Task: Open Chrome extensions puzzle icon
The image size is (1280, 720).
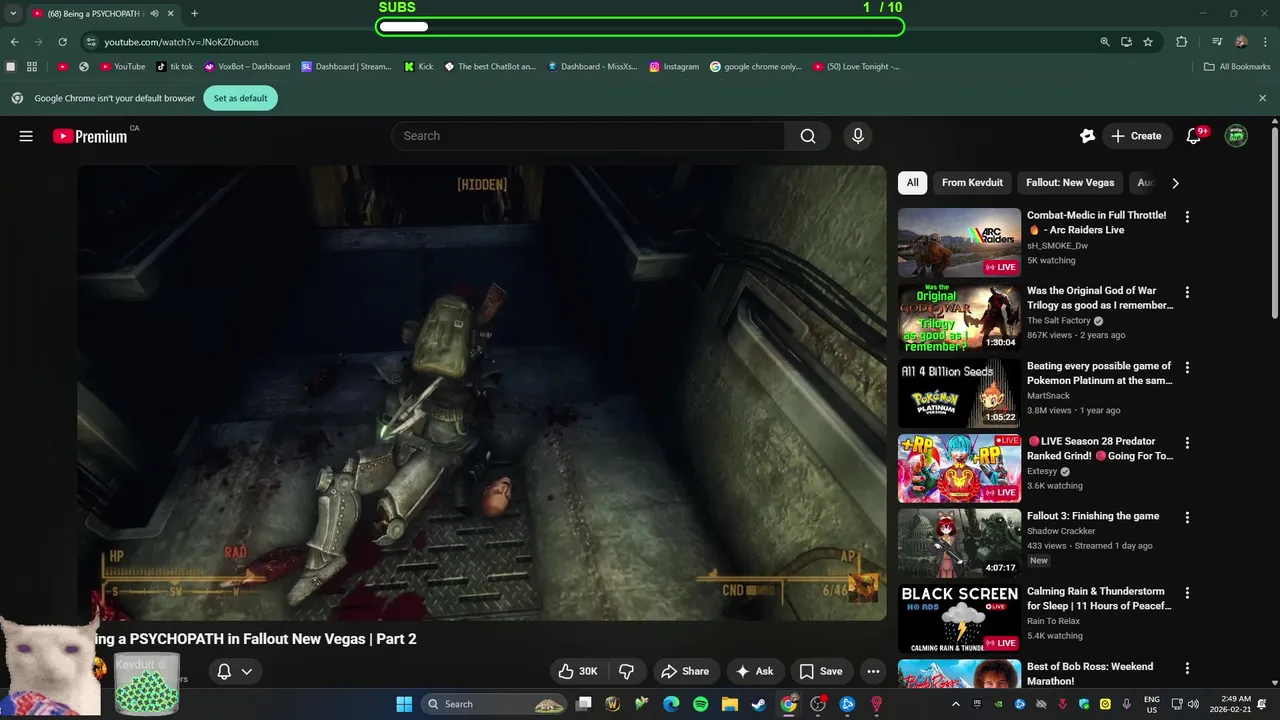Action: point(1181,42)
